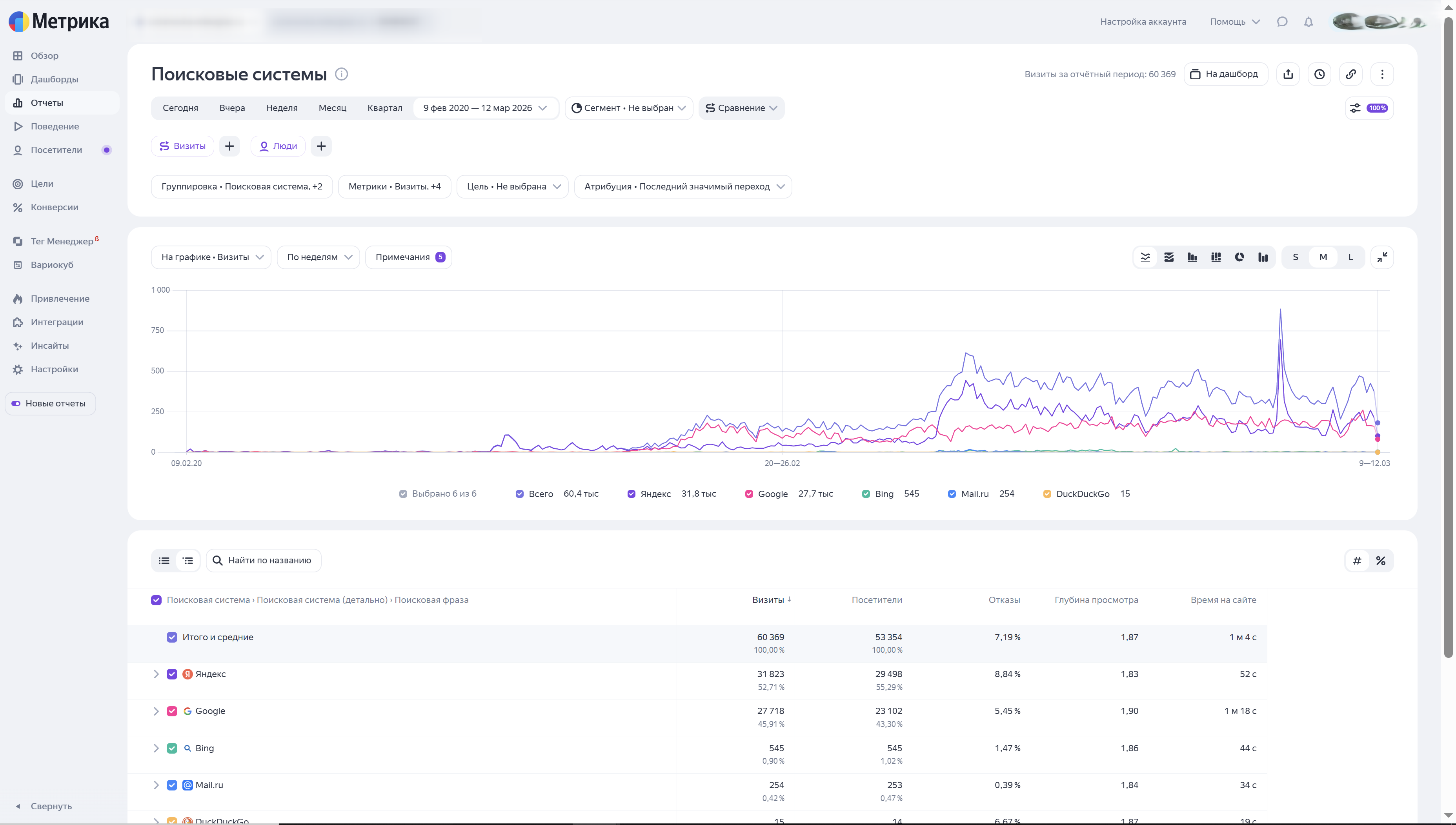Image resolution: width=1456 pixels, height=825 pixels.
Task: Click the page vertical scrollbar
Action: (1449, 337)
